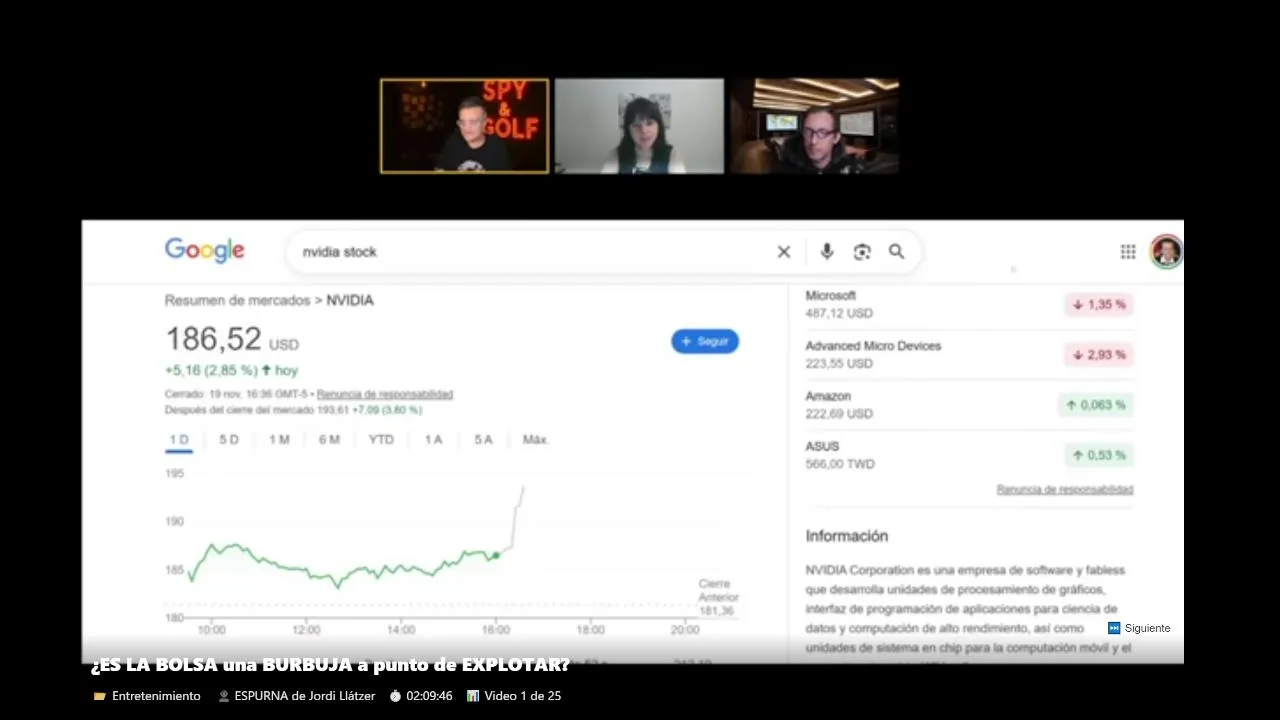The image size is (1280, 720).
Task: Follow NVIDIA with the Seguir button
Action: pos(705,341)
